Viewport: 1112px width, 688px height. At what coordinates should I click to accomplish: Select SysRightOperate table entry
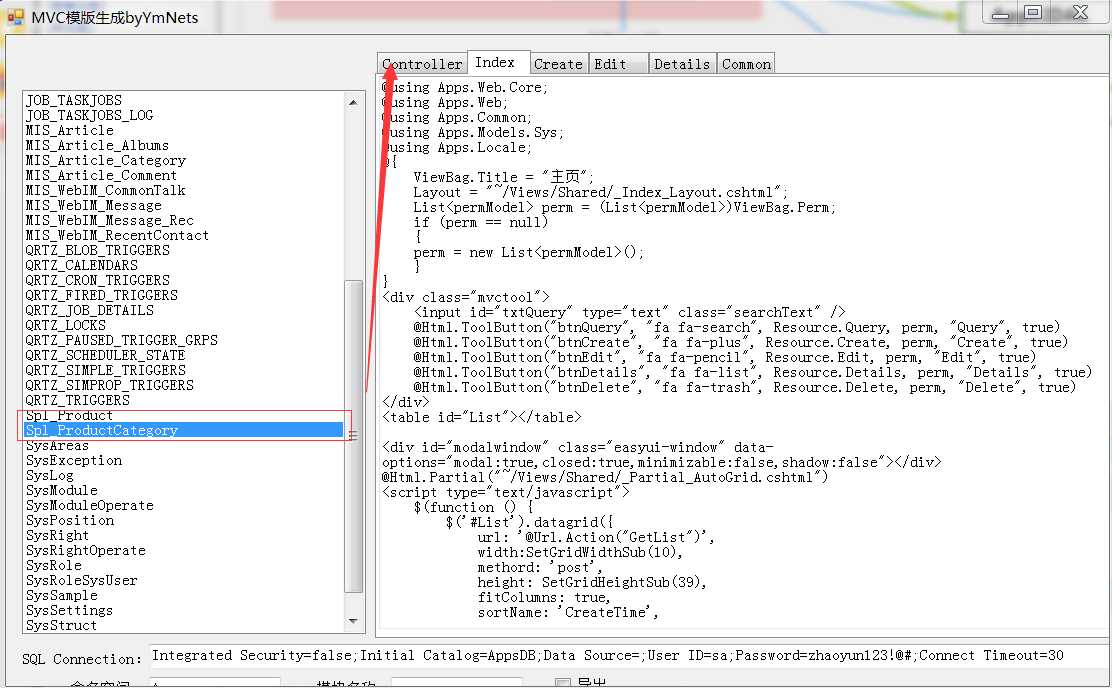tap(86, 550)
